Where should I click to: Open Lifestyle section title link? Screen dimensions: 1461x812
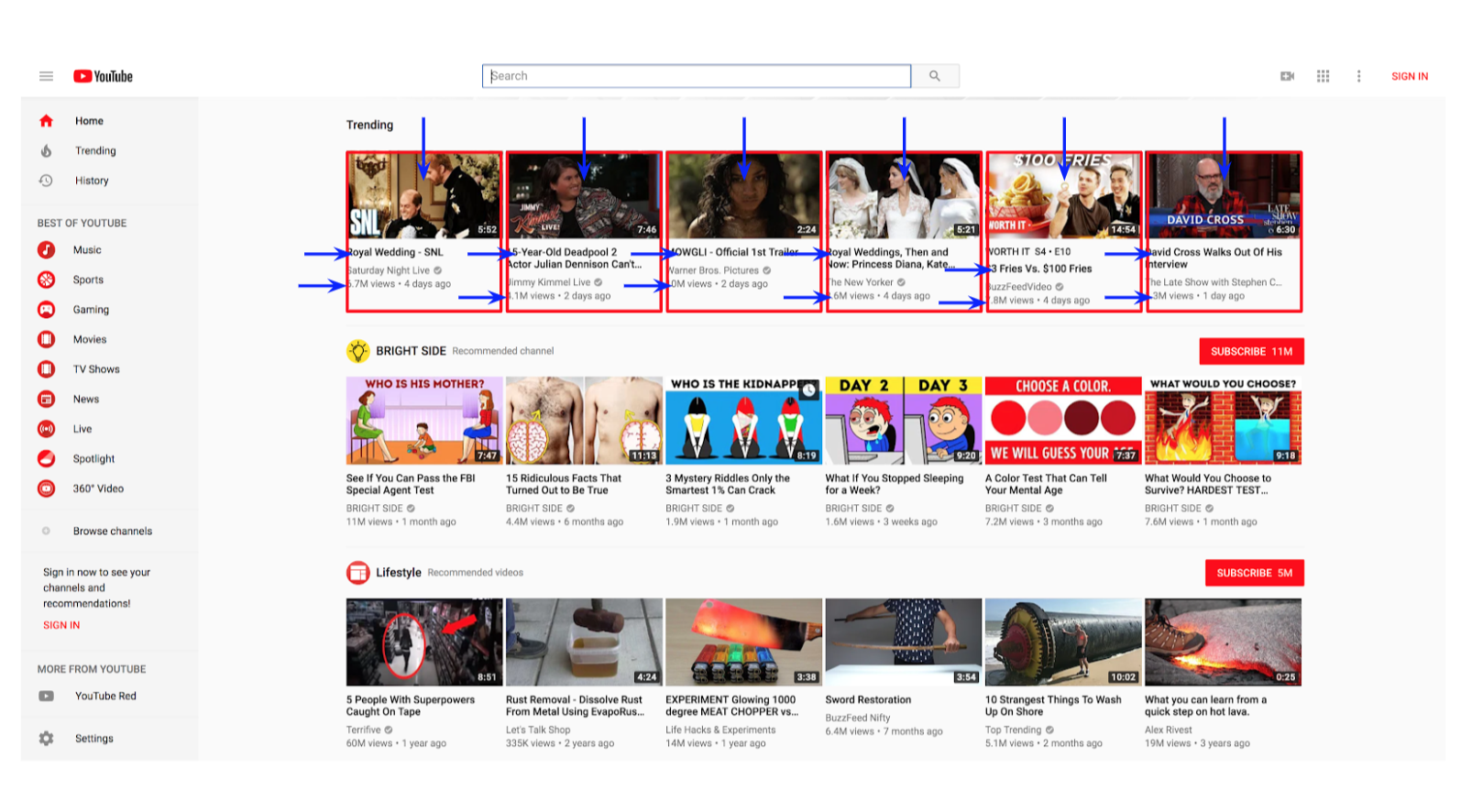click(x=399, y=573)
